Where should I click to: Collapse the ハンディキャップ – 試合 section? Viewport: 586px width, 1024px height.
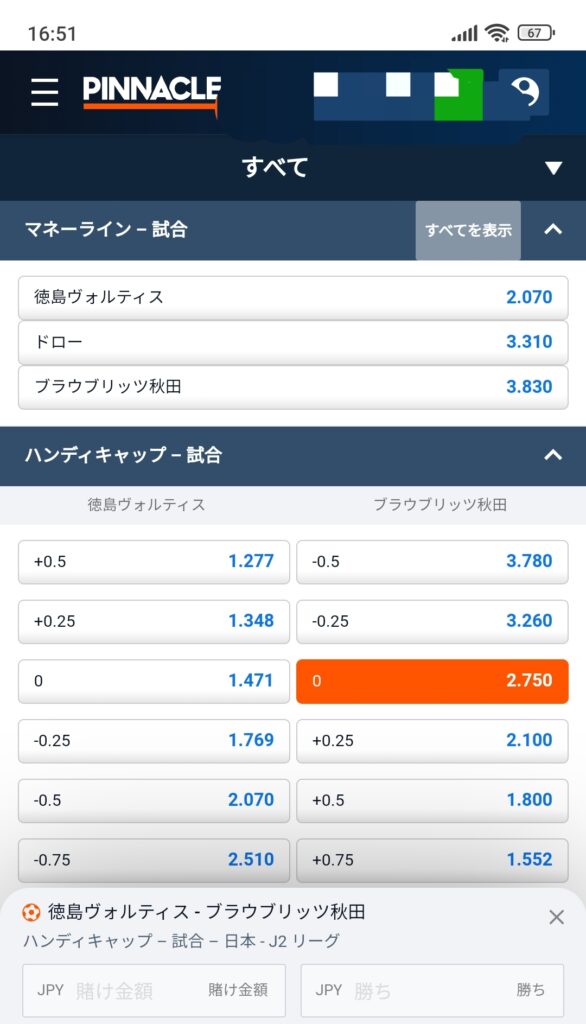553,455
